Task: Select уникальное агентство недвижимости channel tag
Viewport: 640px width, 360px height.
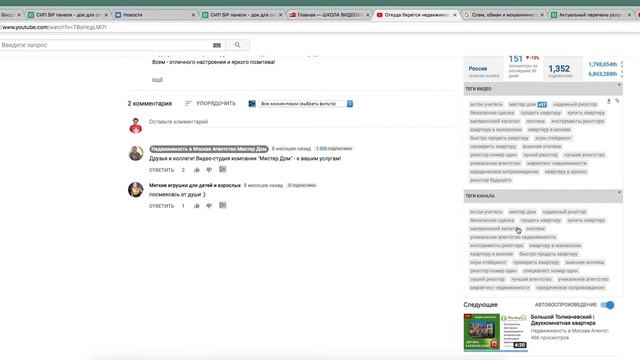Action: click(513, 237)
